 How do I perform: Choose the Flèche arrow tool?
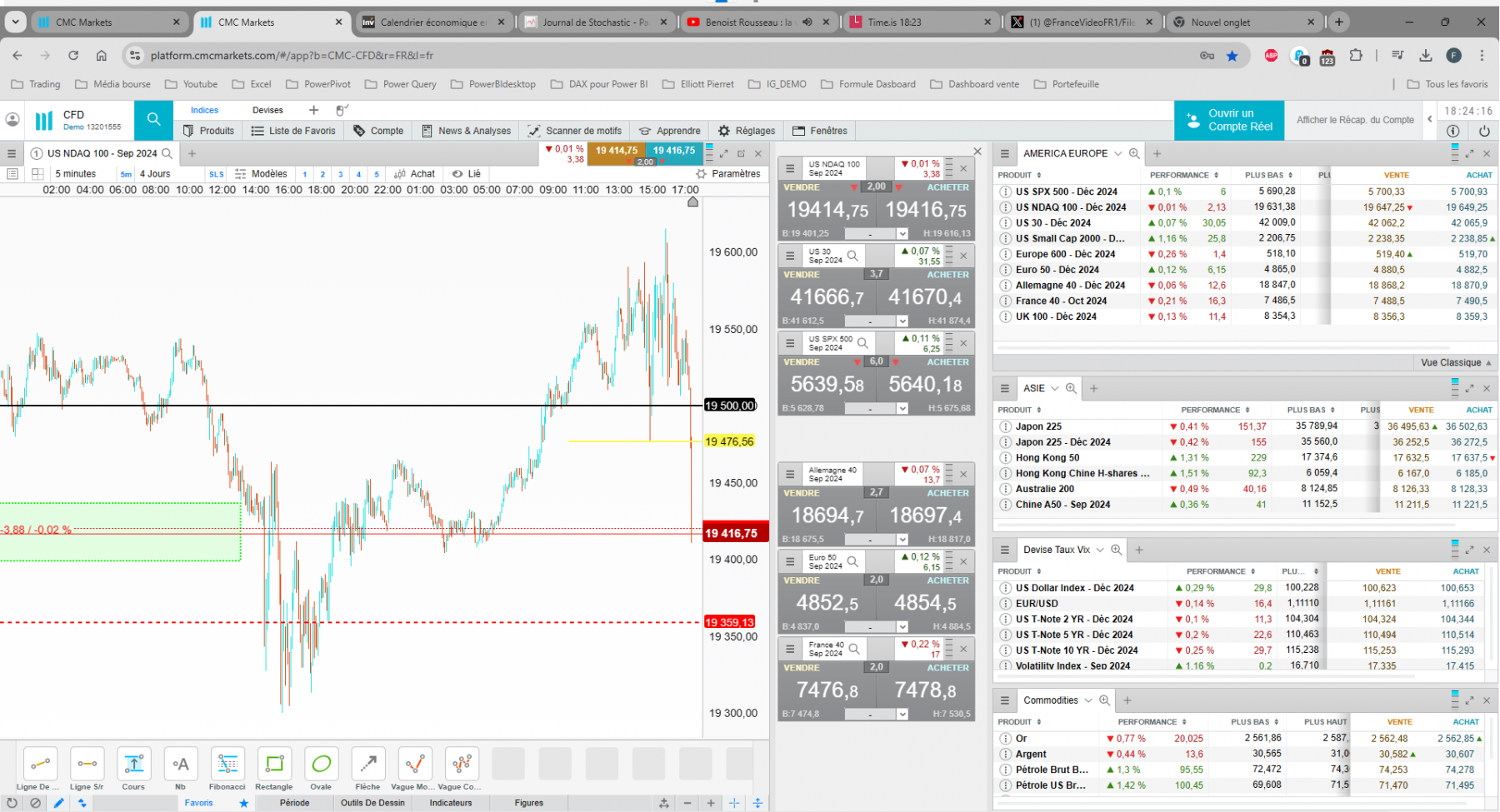point(367,764)
